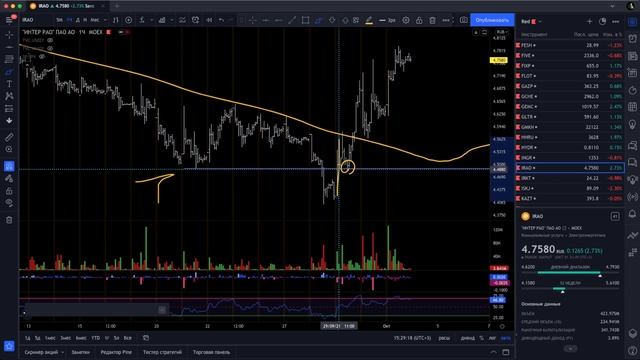Open the chart type candles selector
Screen dimensions: 640x360
[x=116, y=20]
